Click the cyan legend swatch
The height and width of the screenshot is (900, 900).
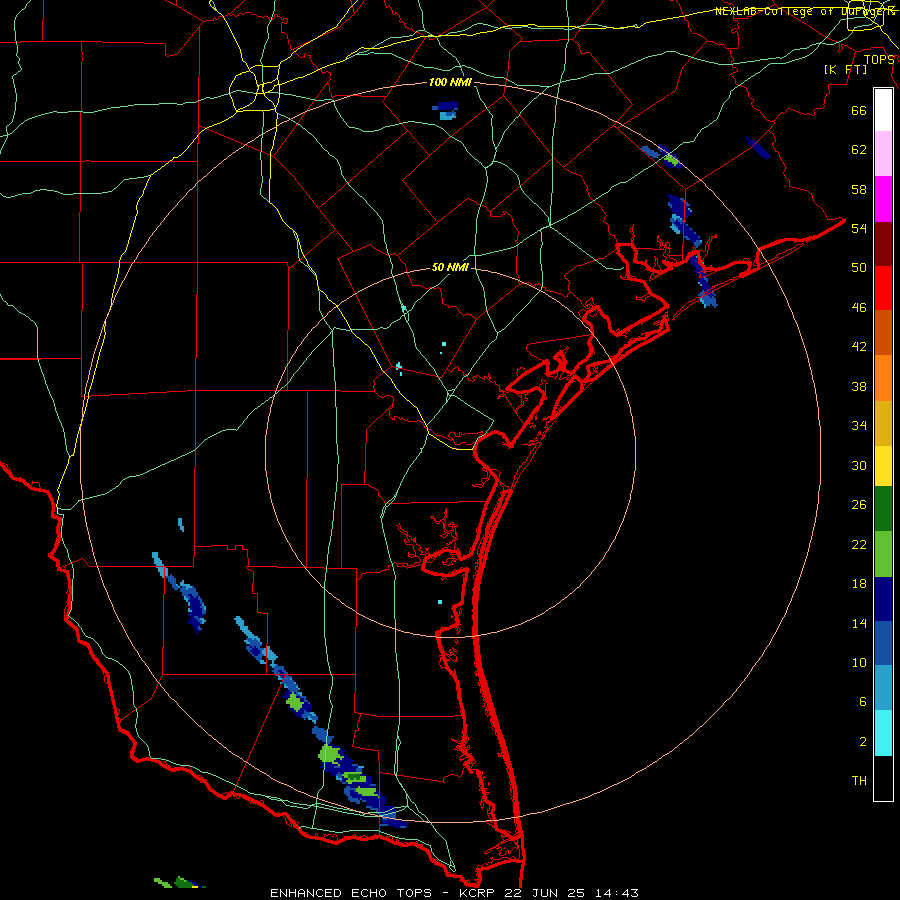click(883, 733)
